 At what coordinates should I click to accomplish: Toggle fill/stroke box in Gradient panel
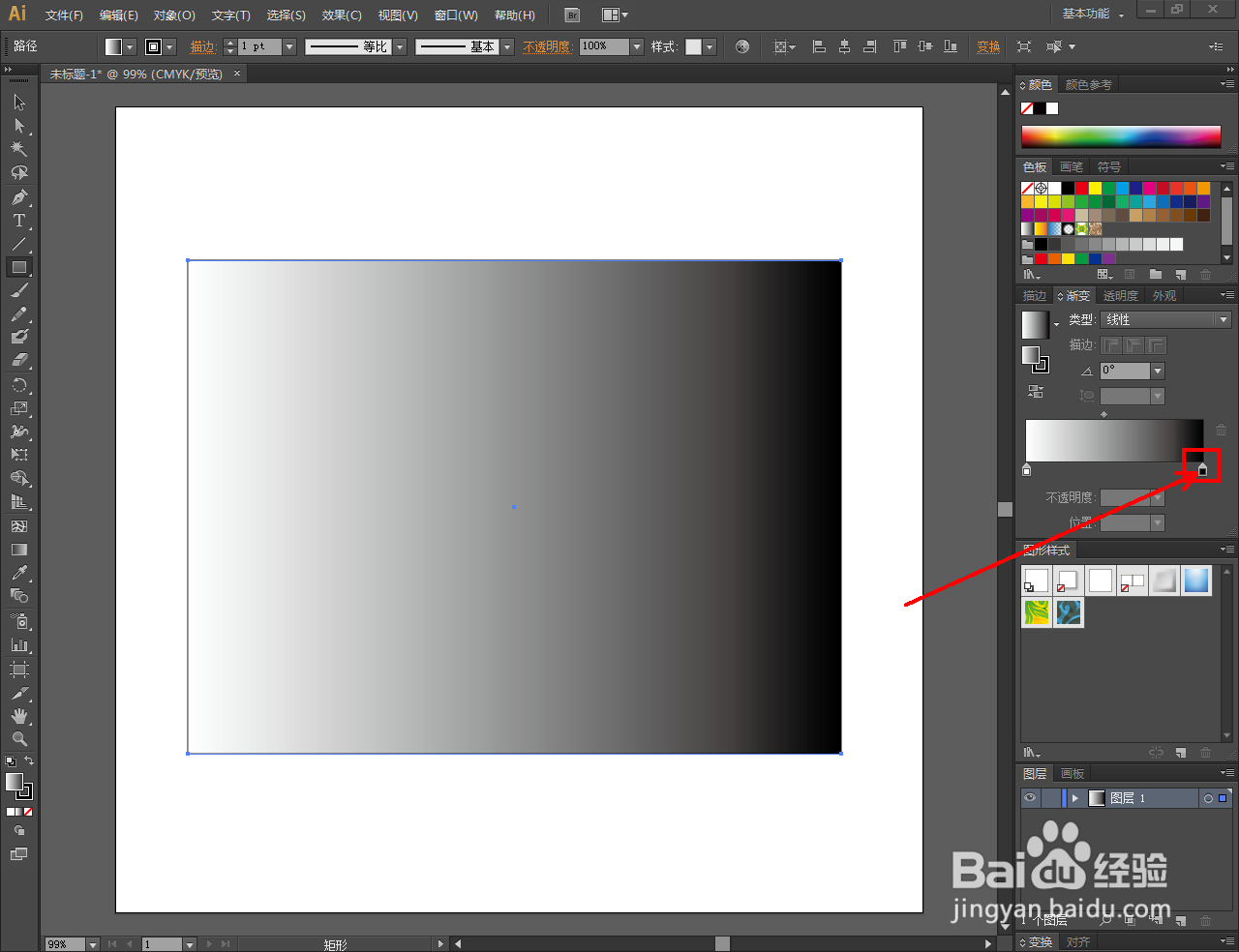(x=1035, y=360)
